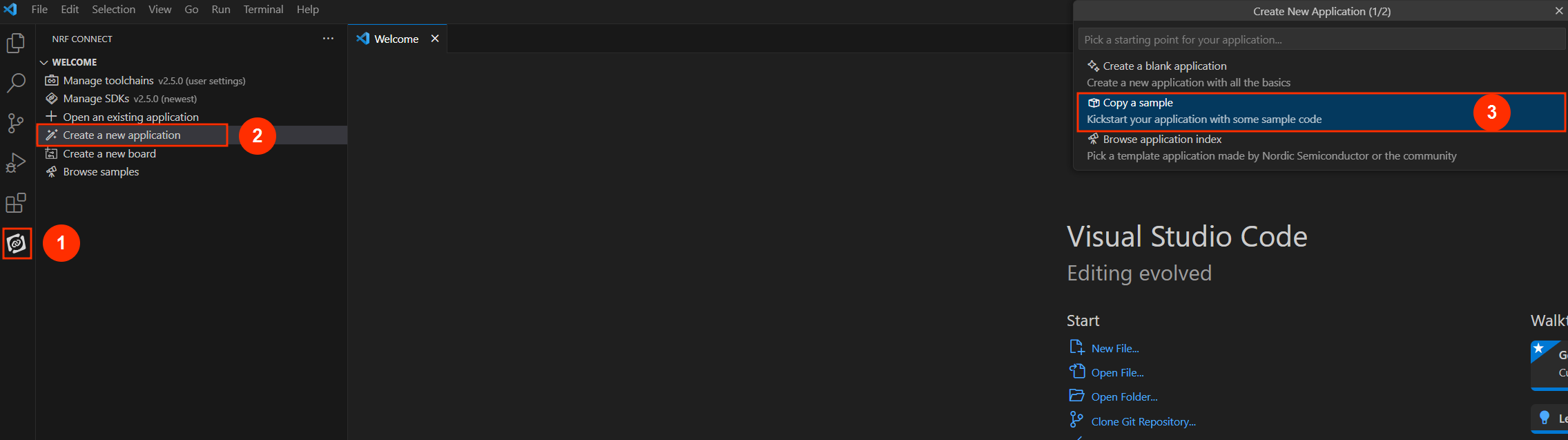Open the Selection menu
This screenshot has width=1568, height=440.
click(x=114, y=10)
